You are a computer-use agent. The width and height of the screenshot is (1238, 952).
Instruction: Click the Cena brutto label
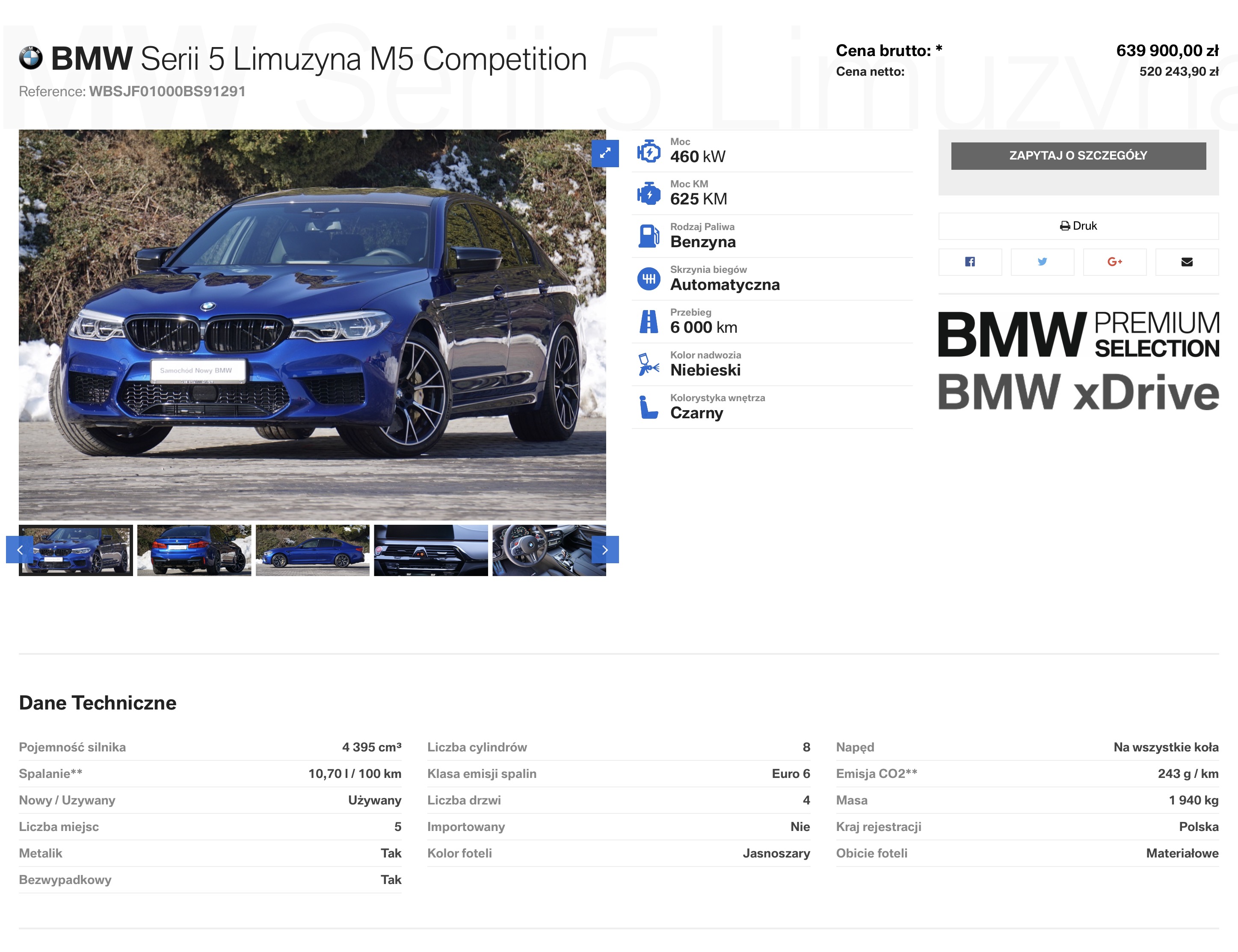[x=889, y=50]
